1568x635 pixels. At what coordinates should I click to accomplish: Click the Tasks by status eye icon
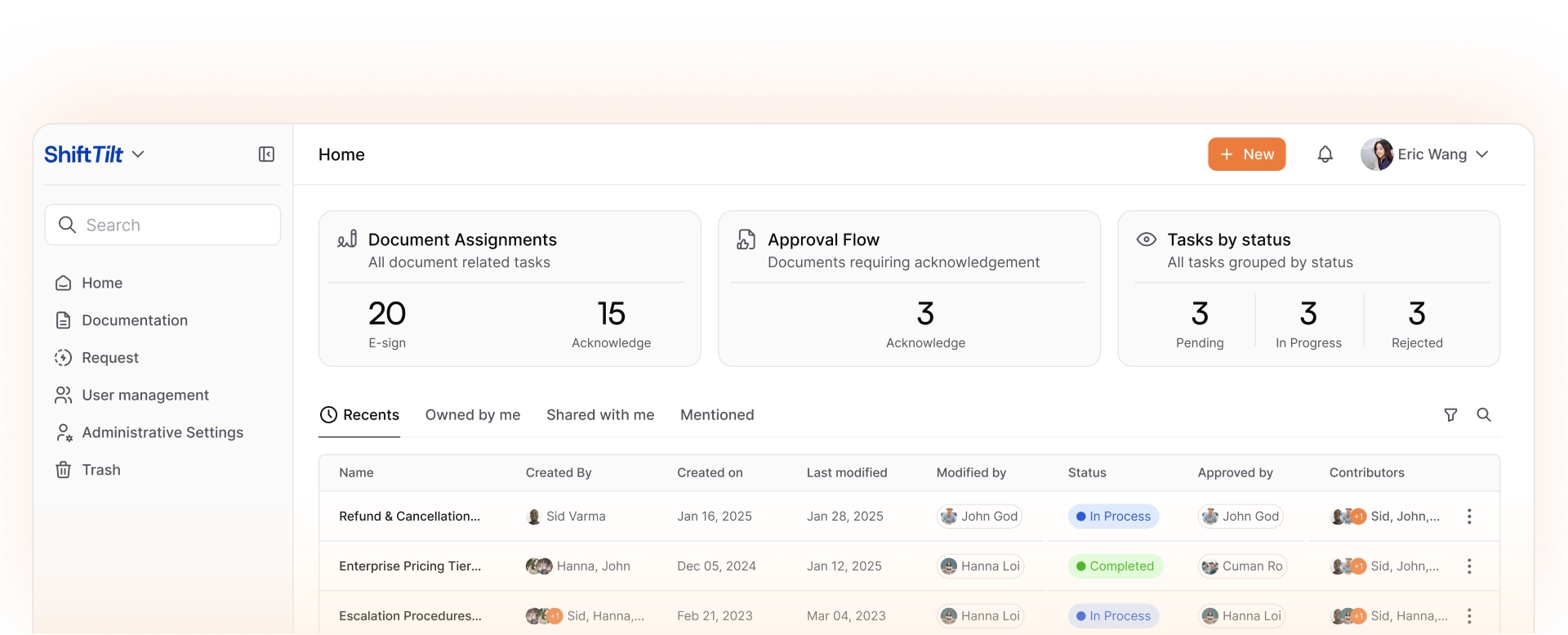(1147, 239)
